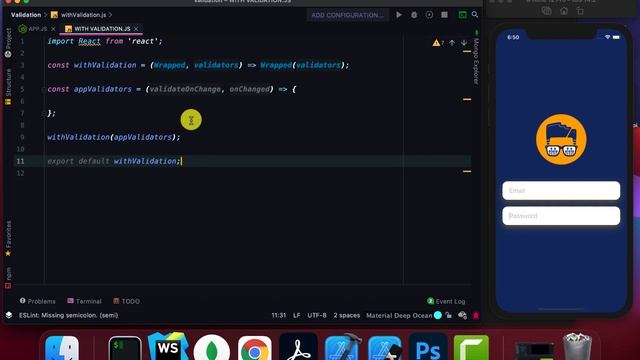Open the Project tool window

(8, 42)
